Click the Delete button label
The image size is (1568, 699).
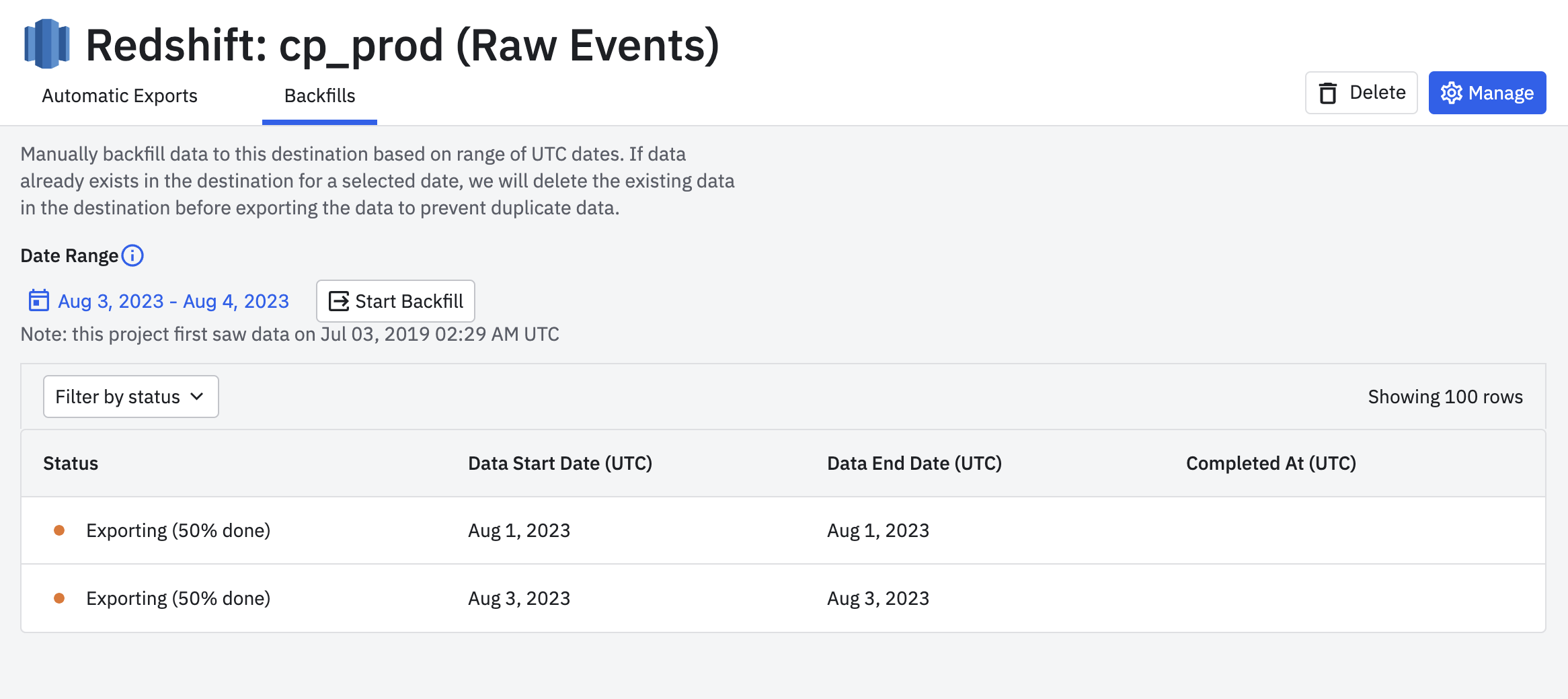pos(1377,93)
